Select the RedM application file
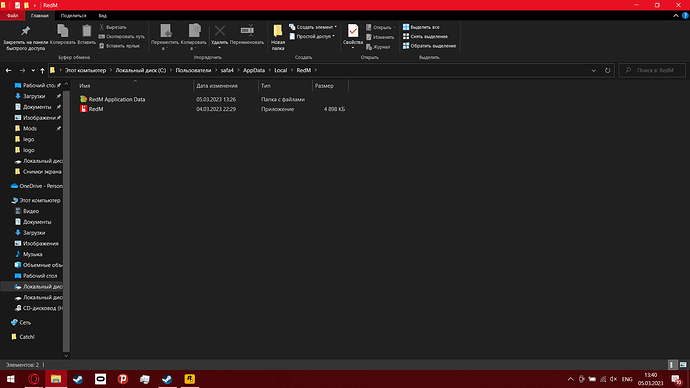 coord(92,109)
